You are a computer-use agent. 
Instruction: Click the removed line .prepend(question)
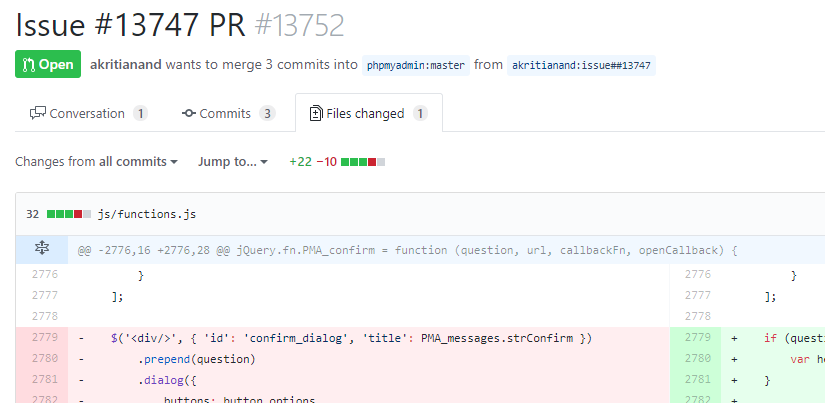[x=197, y=359]
